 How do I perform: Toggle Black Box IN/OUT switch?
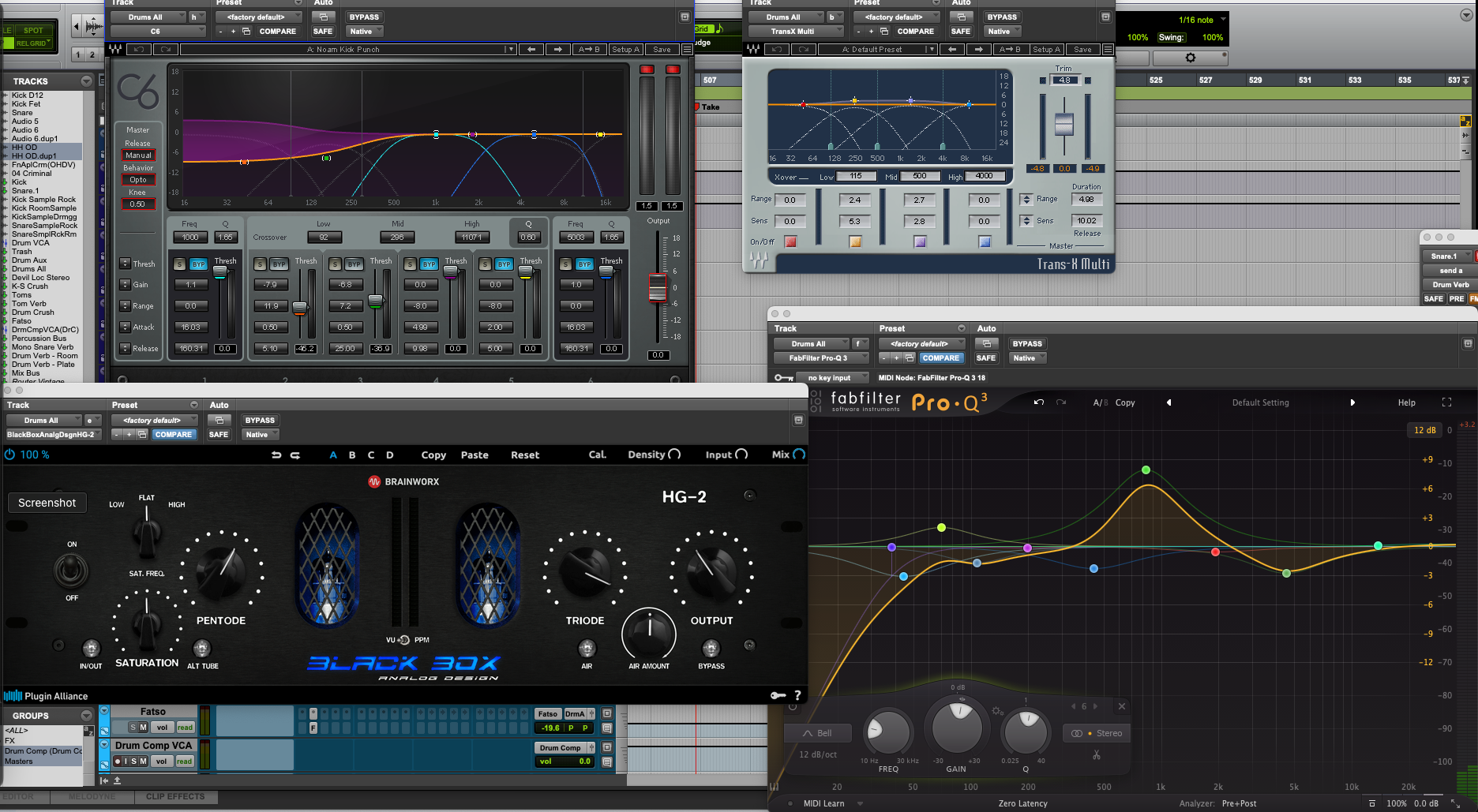91,649
